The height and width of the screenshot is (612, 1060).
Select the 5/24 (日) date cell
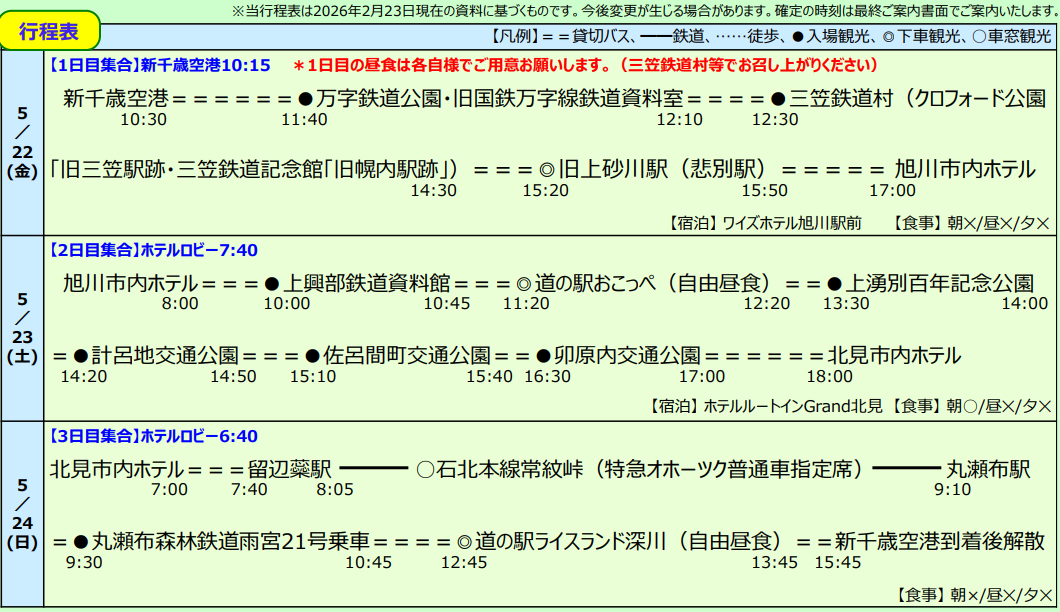click(22, 514)
